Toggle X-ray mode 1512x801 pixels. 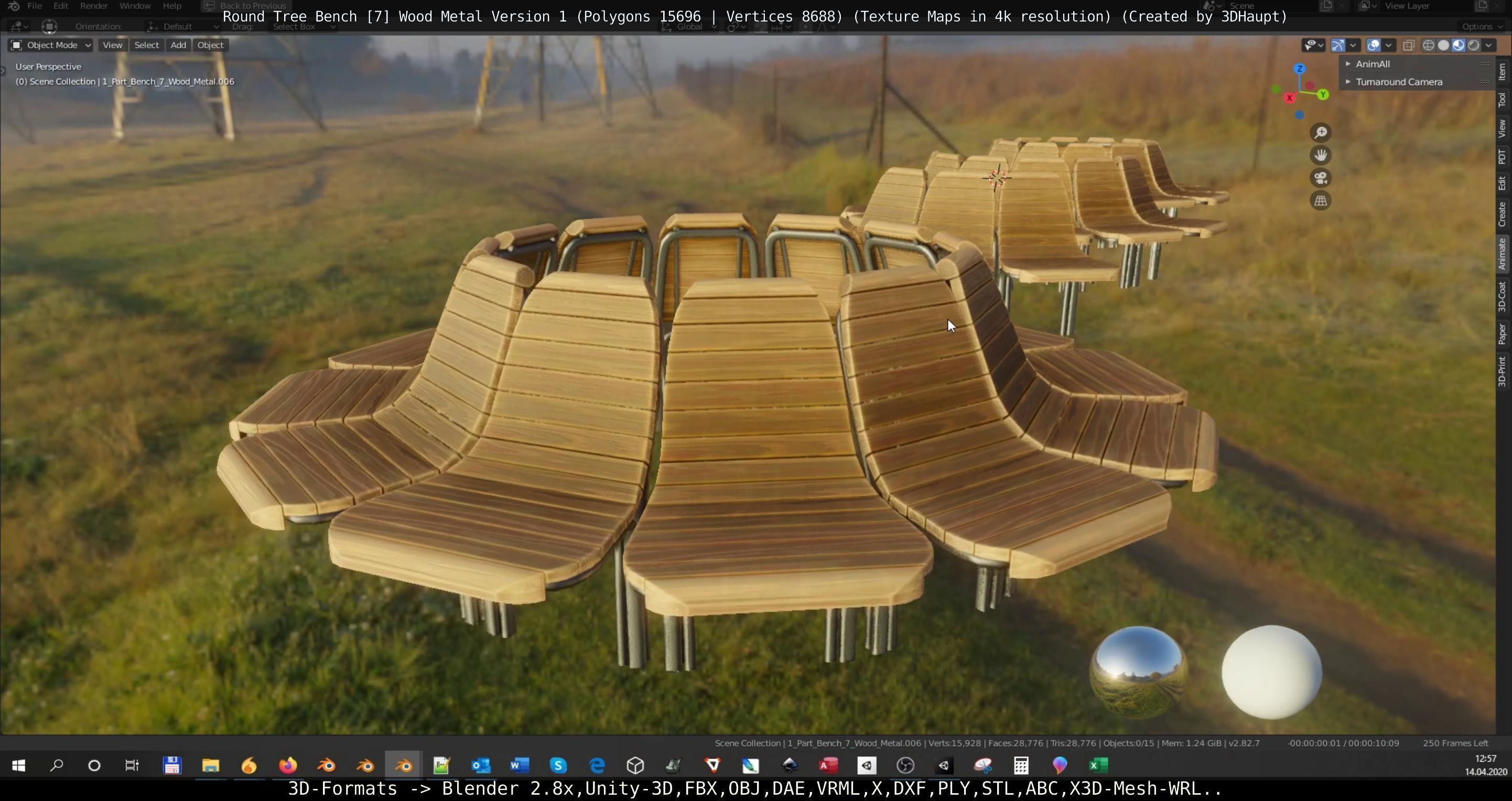1409,45
